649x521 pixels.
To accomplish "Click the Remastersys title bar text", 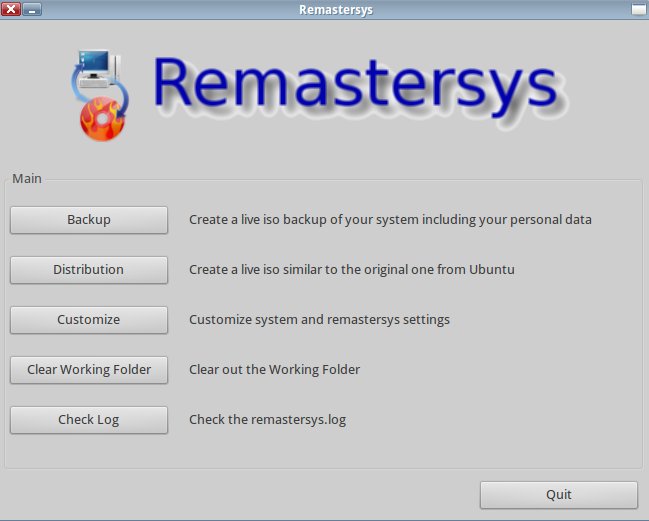I will 336,10.
